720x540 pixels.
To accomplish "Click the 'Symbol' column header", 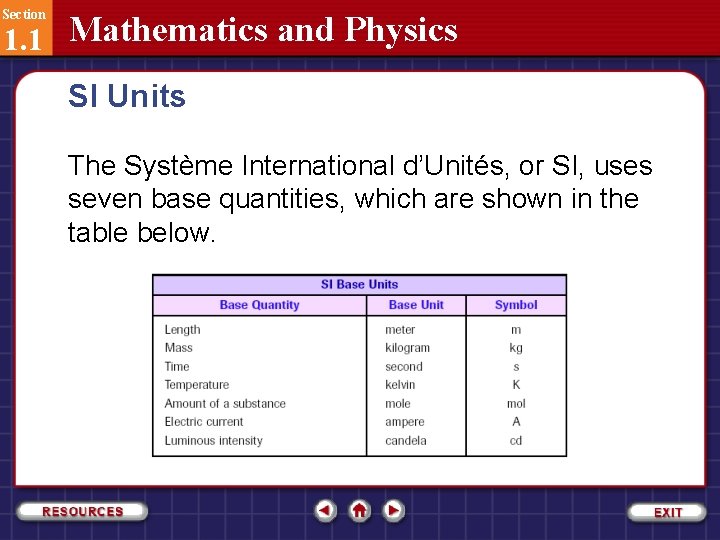I will (516, 305).
